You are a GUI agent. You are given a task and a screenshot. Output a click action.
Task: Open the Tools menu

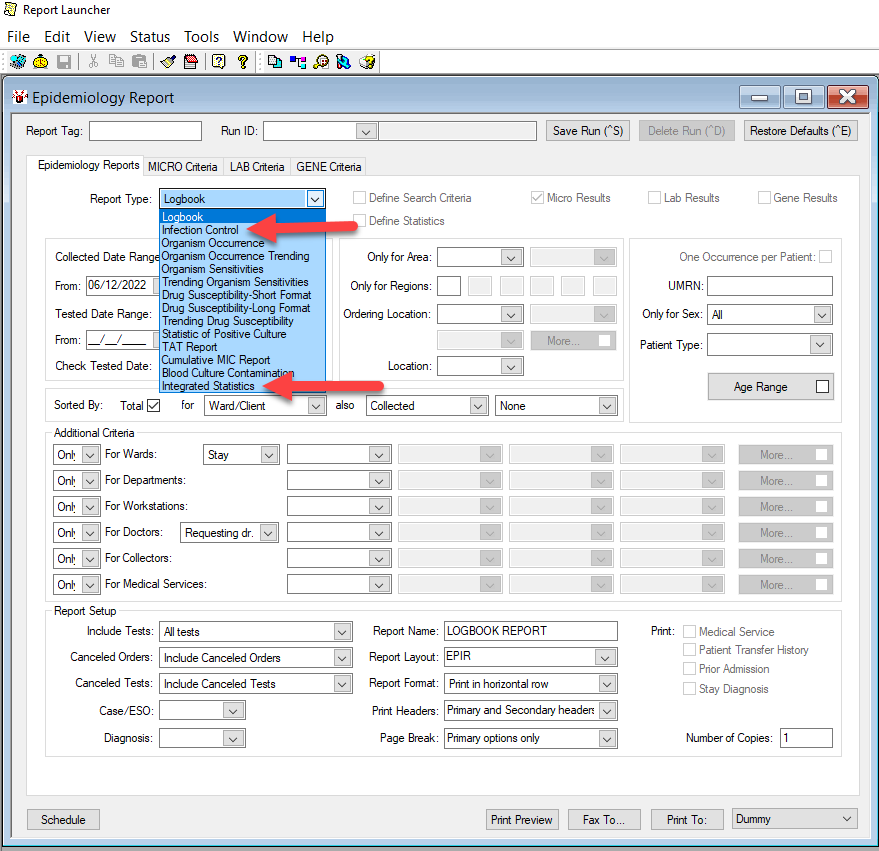pos(201,37)
